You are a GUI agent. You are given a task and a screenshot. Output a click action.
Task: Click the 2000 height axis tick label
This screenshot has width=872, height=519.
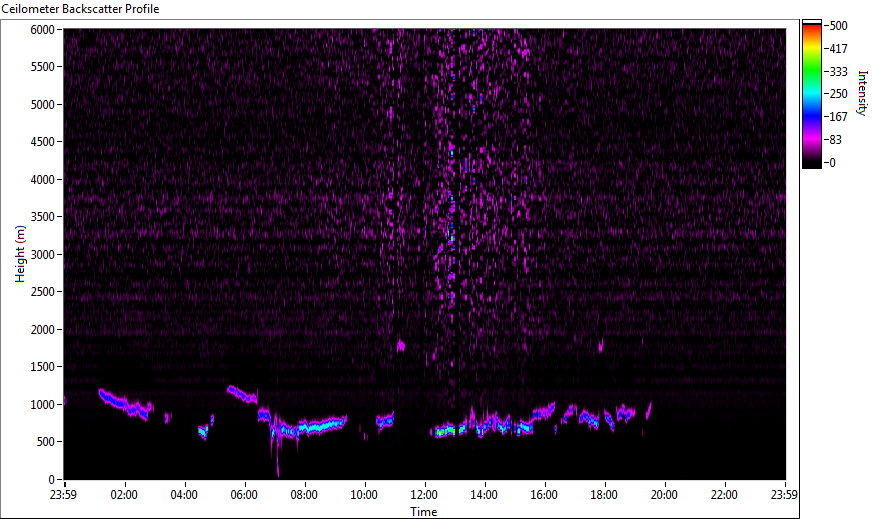42,330
